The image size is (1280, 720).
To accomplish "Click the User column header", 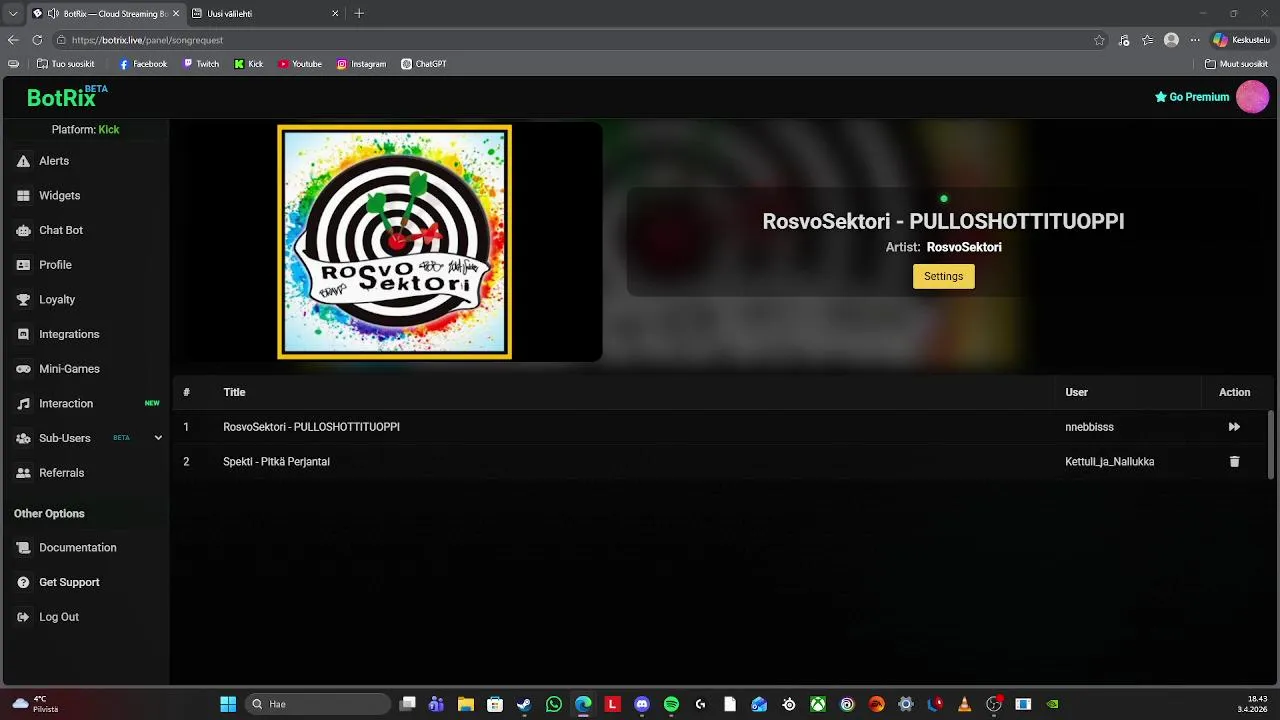I will point(1076,392).
